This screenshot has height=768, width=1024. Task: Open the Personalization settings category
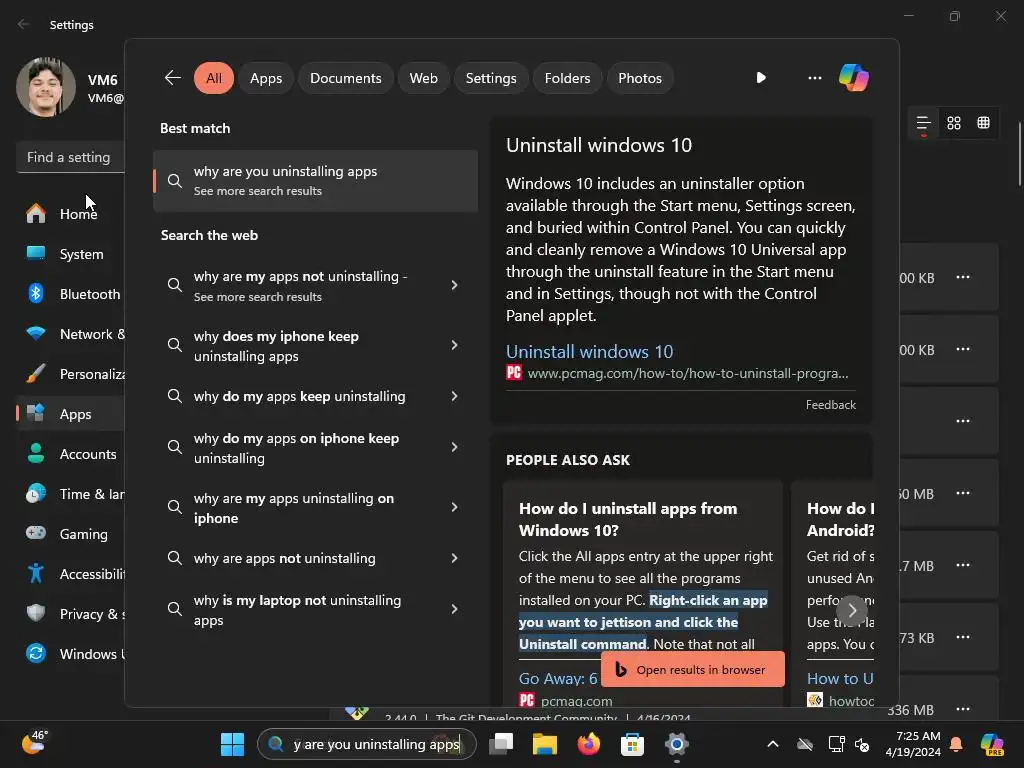point(72,374)
